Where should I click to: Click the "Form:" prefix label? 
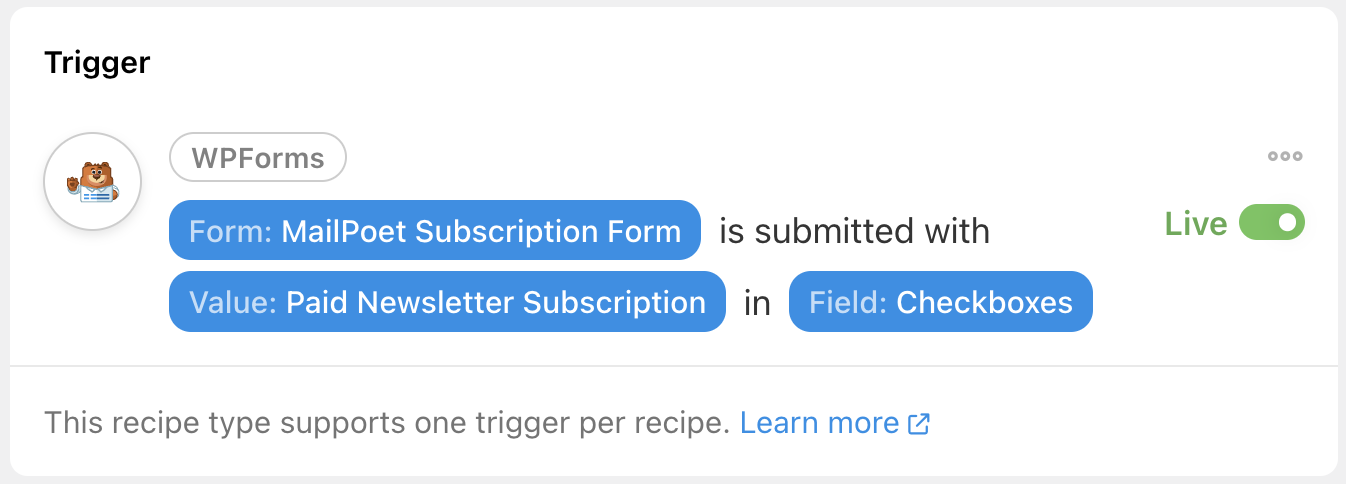point(231,232)
